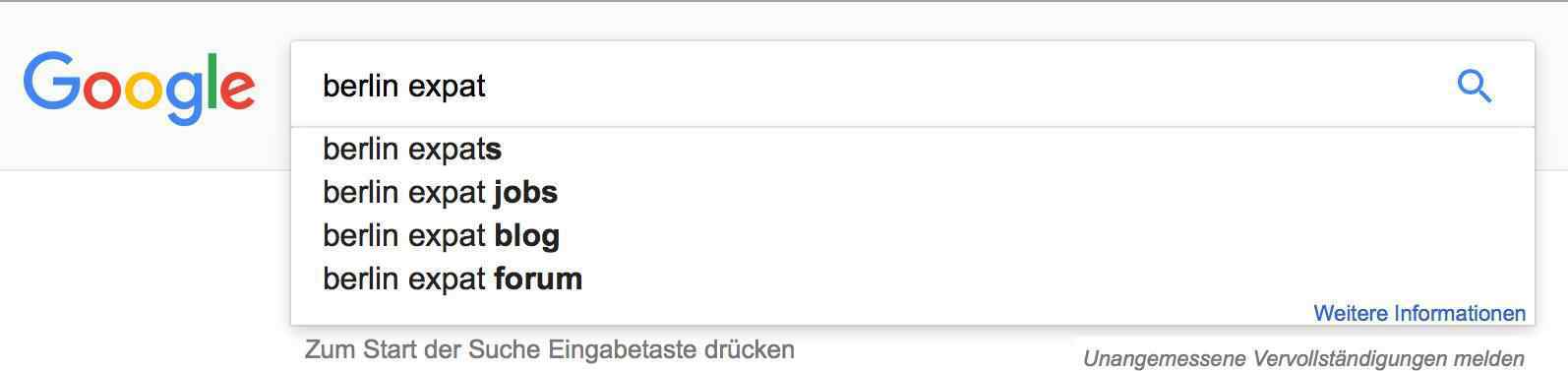Choose the 'berlin expat blog' suggestion
1568x371 pixels.
(x=912, y=236)
